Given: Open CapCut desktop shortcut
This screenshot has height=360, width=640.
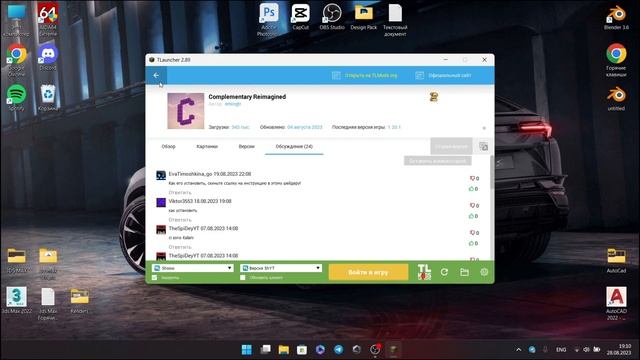Looking at the screenshot, I should tap(300, 16).
